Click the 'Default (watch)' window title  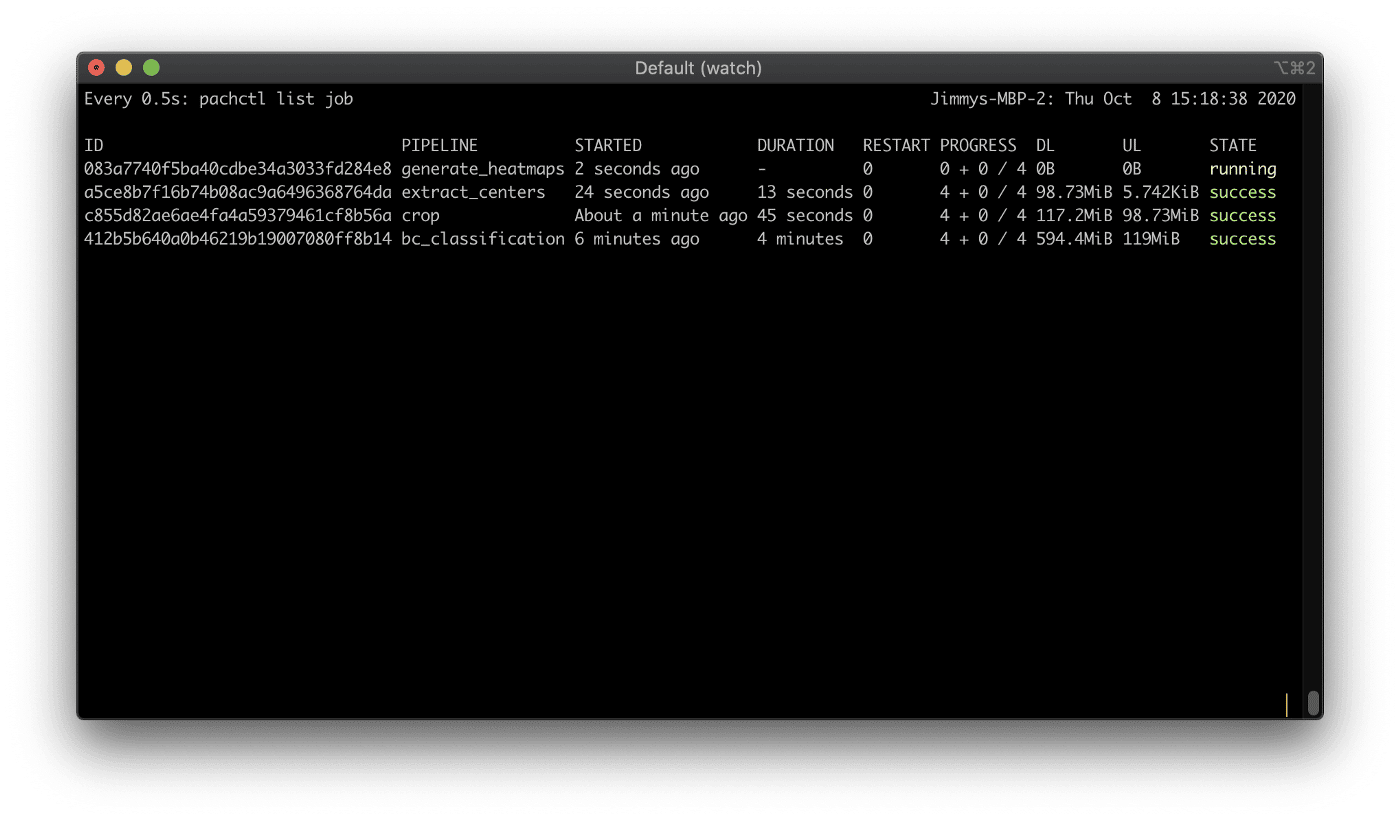698,68
